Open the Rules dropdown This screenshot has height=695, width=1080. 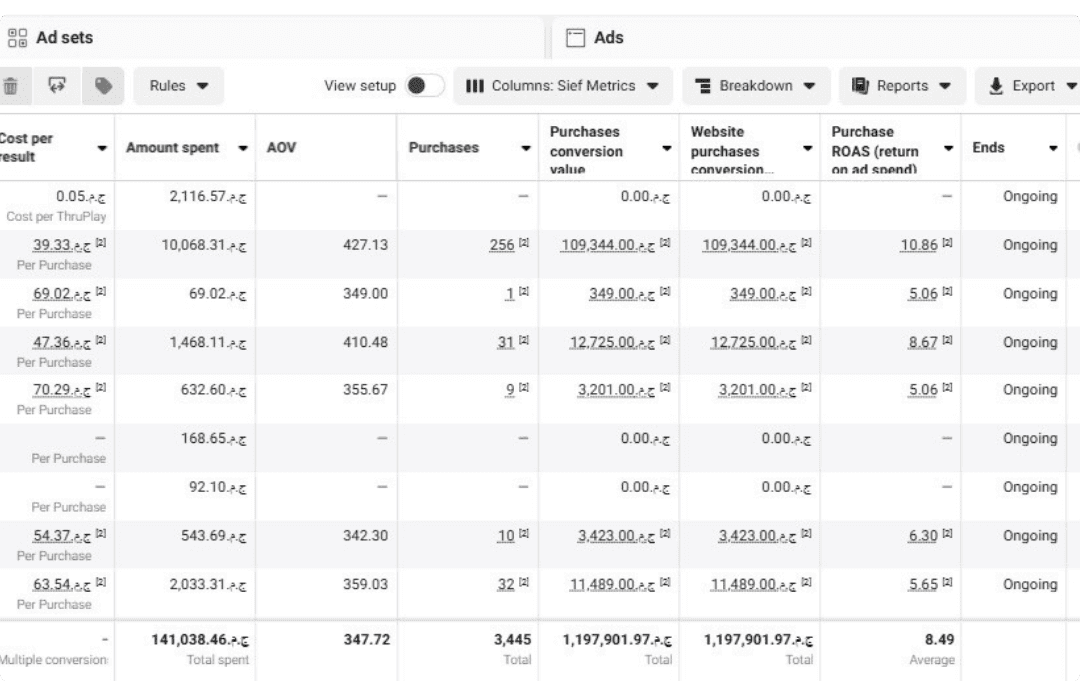pyautogui.click(x=178, y=86)
